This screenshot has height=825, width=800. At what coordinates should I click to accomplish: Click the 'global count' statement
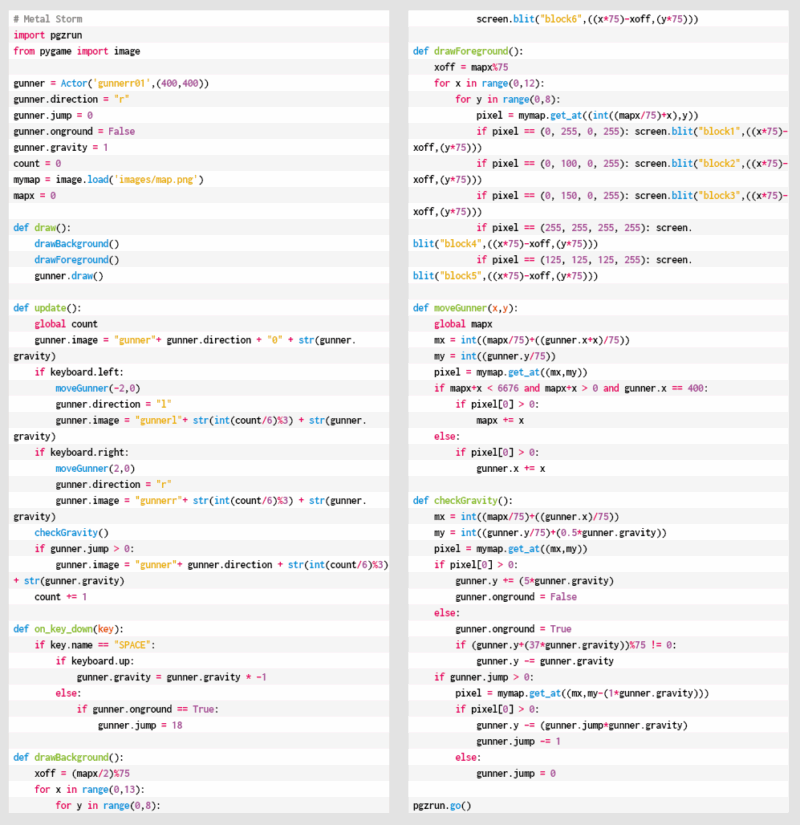[66, 324]
